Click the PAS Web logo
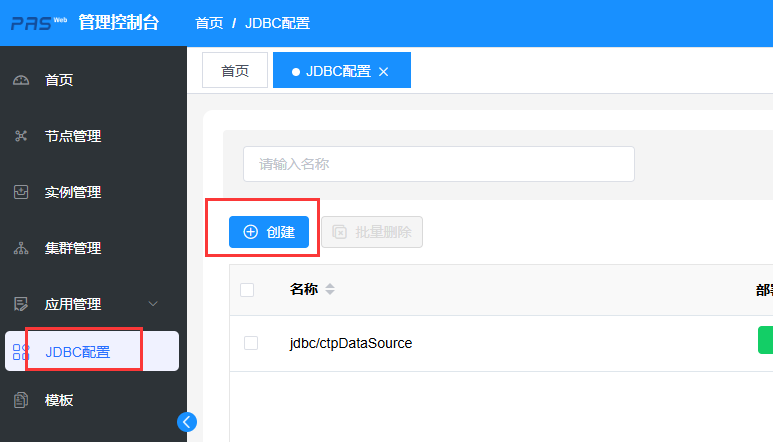Viewport: 773px width, 442px height. click(38, 23)
